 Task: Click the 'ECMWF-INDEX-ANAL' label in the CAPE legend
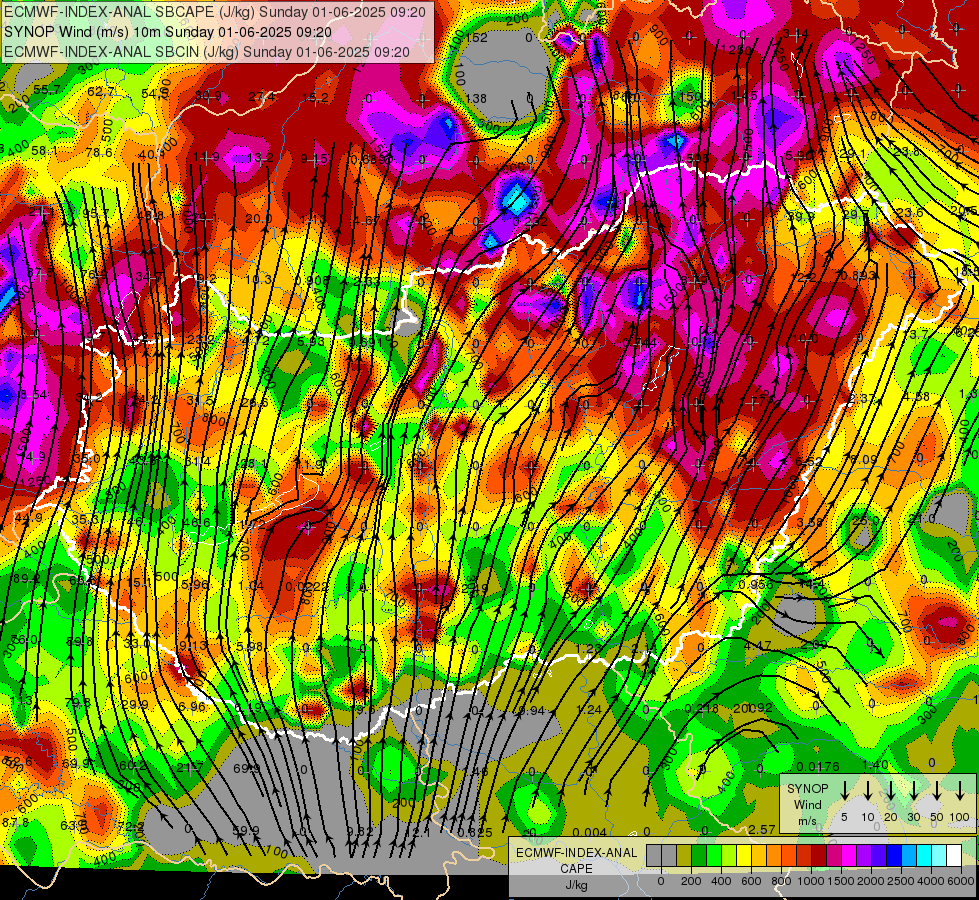coord(576,853)
